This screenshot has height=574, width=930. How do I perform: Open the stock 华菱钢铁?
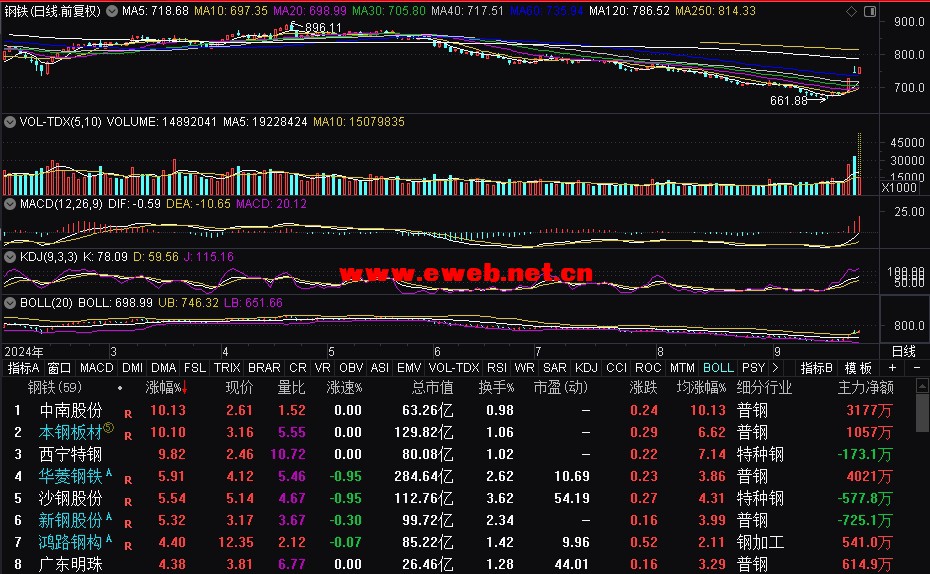(x=71, y=476)
